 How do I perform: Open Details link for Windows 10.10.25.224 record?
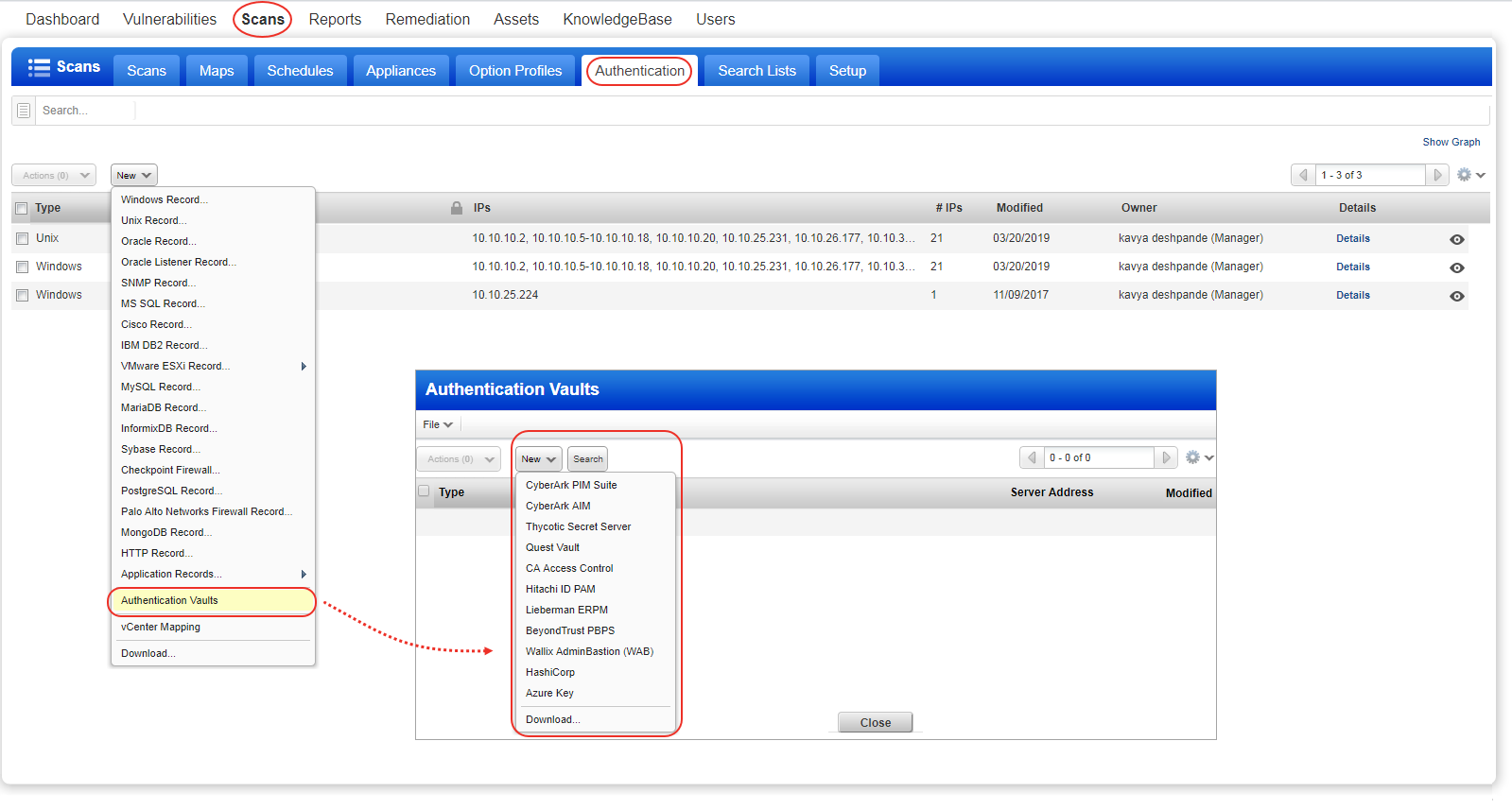tap(1353, 295)
